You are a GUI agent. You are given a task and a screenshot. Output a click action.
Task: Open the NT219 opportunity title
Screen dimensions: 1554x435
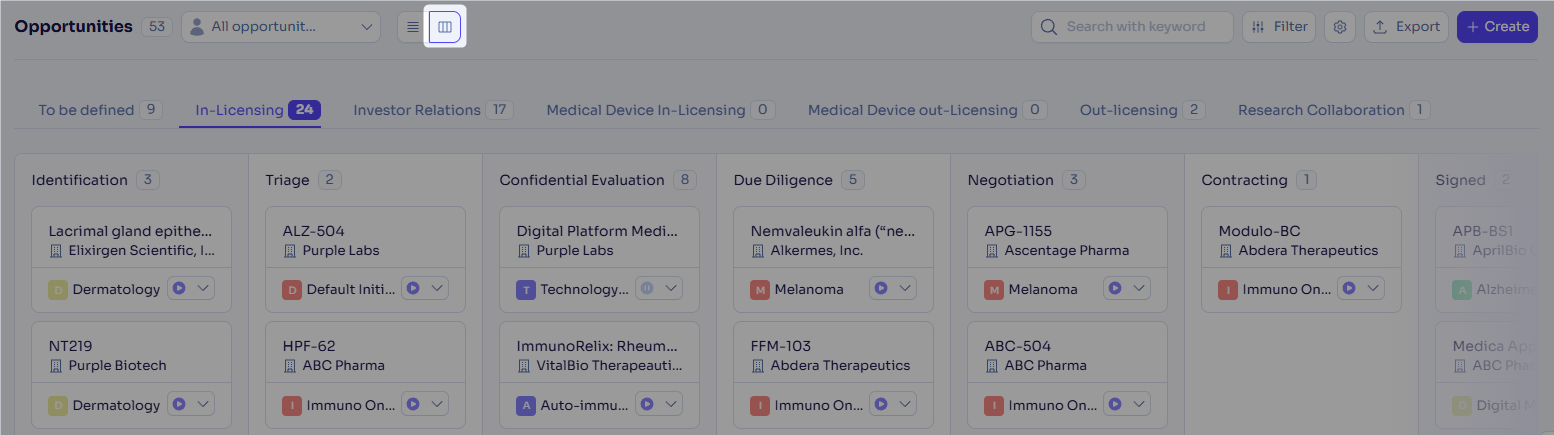(70, 346)
